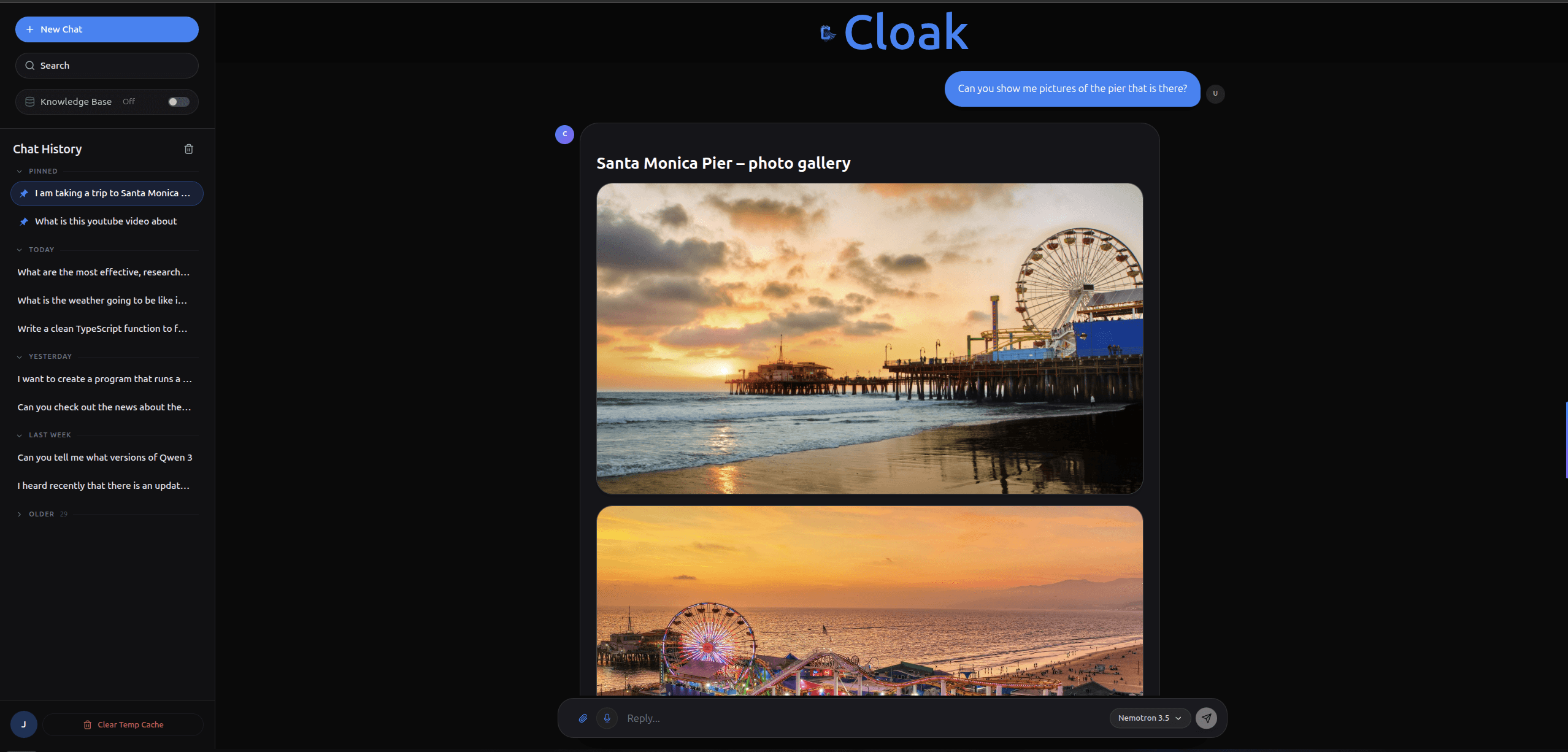This screenshot has width=1568, height=752.
Task: Open pinned chat about Santa Monica trip
Action: point(107,193)
